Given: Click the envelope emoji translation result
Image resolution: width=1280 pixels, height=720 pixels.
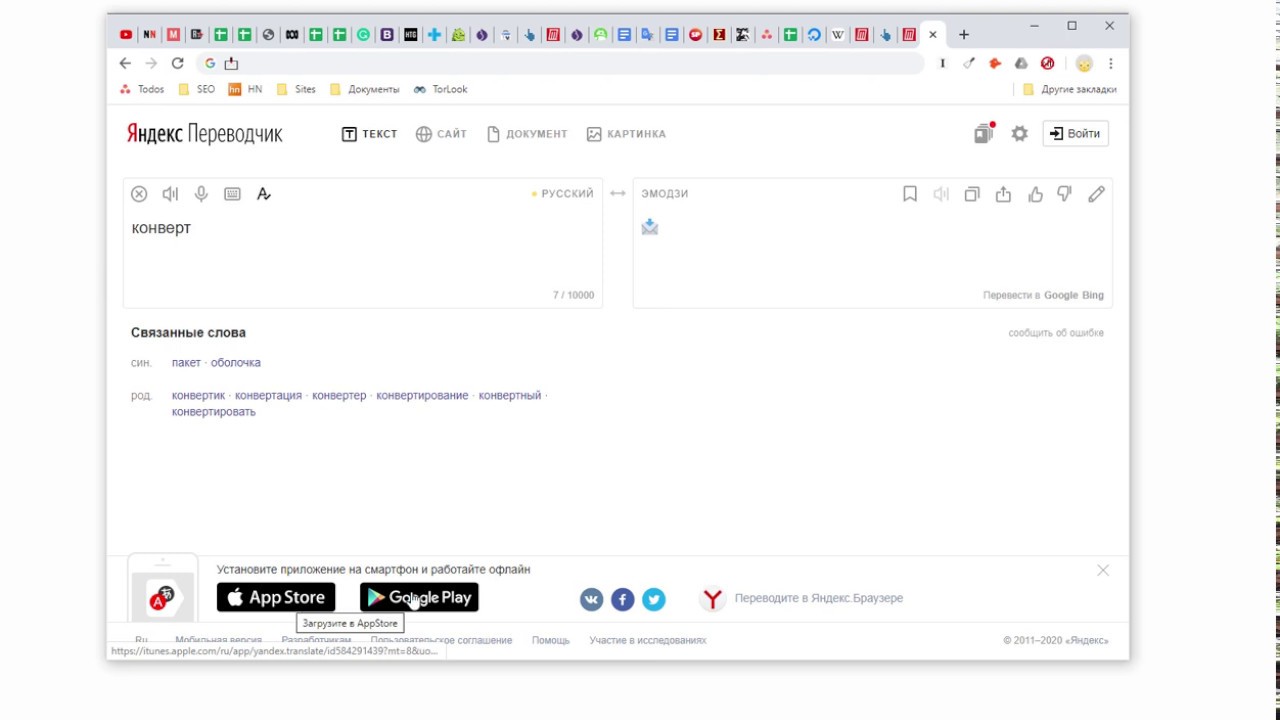Looking at the screenshot, I should click(x=650, y=227).
